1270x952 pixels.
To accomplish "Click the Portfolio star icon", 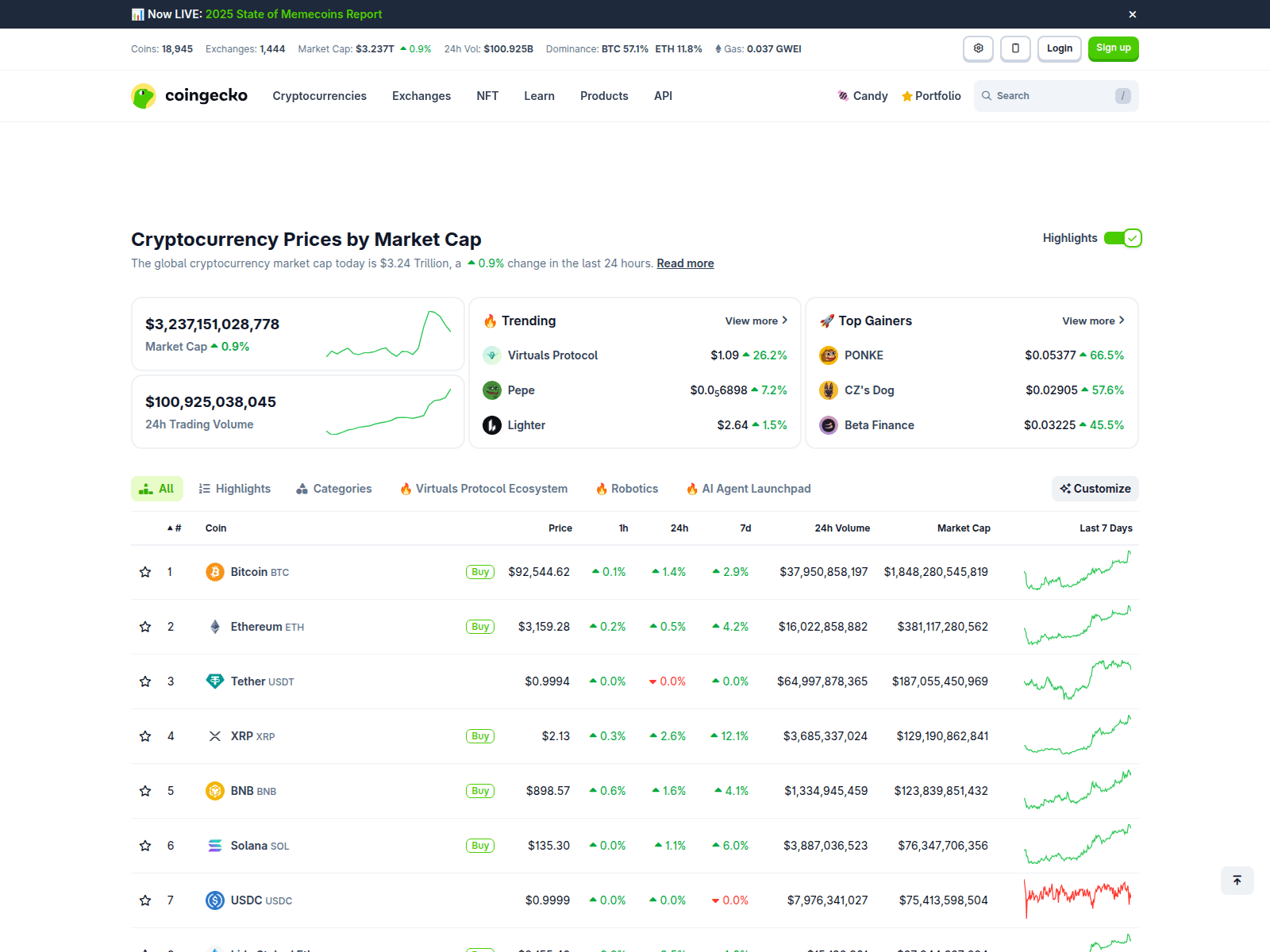I will tap(906, 96).
